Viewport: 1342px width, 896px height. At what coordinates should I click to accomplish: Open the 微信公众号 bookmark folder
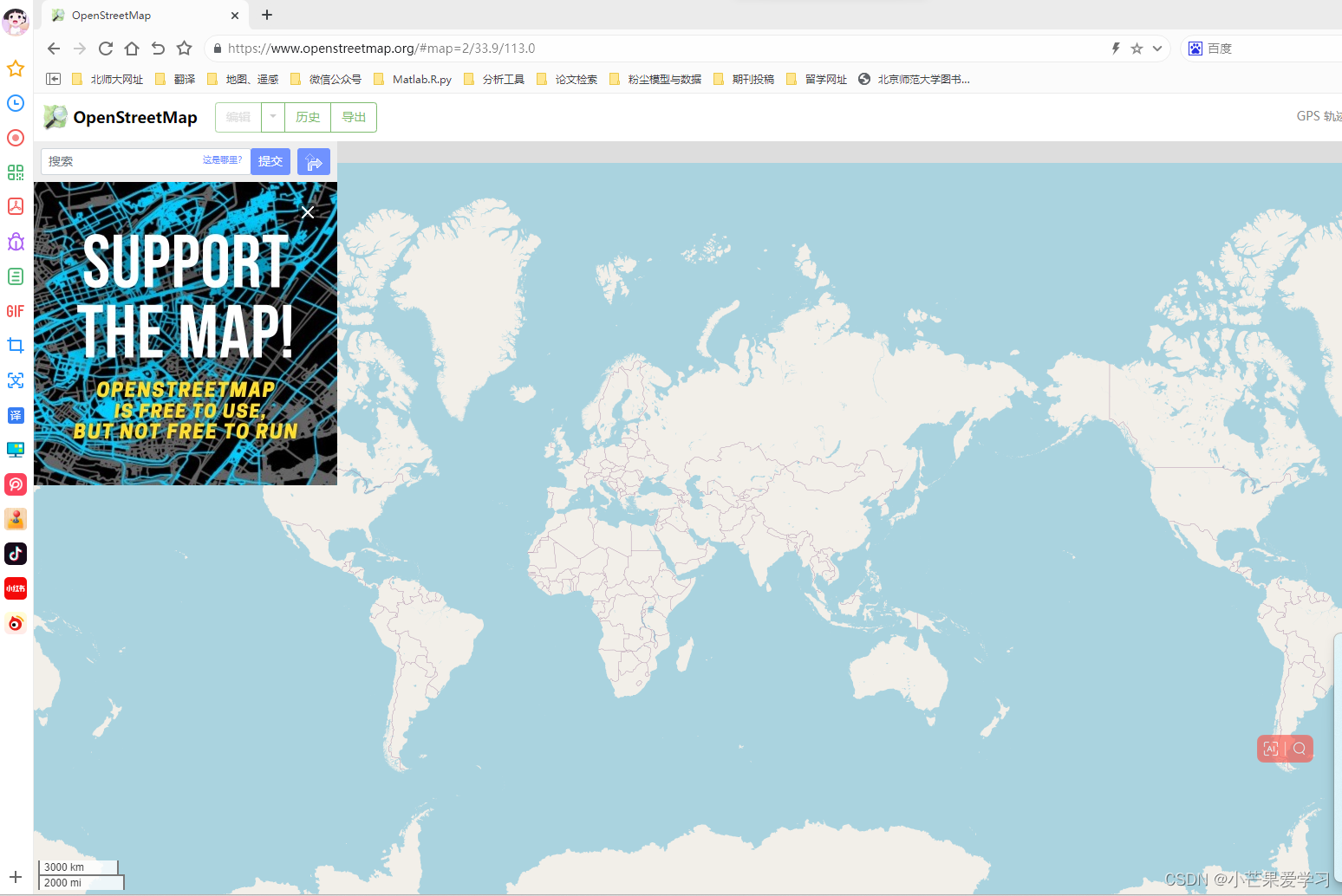coord(326,79)
